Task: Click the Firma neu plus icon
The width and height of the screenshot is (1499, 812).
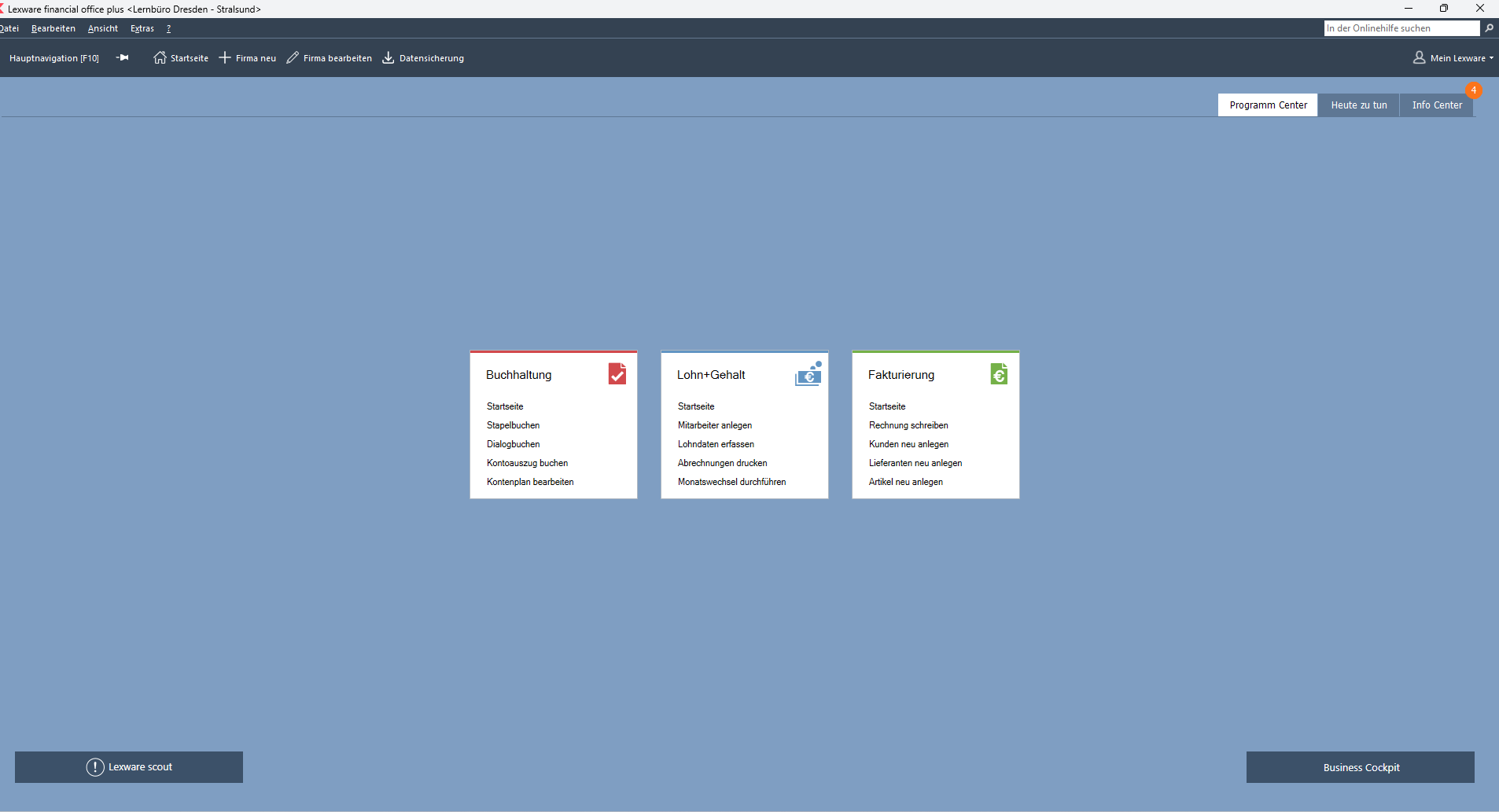Action: coord(225,58)
